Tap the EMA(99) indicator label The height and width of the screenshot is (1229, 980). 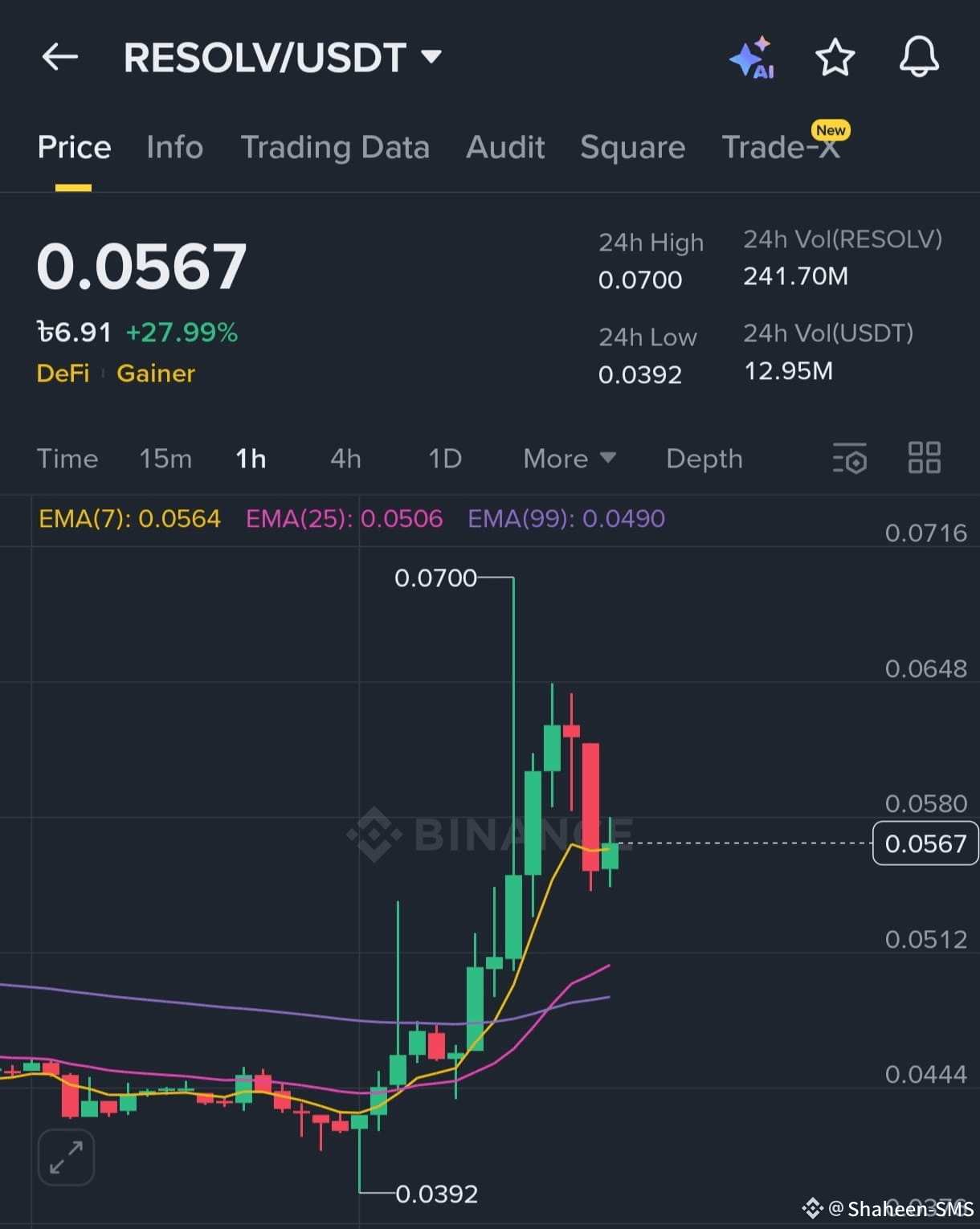point(566,519)
